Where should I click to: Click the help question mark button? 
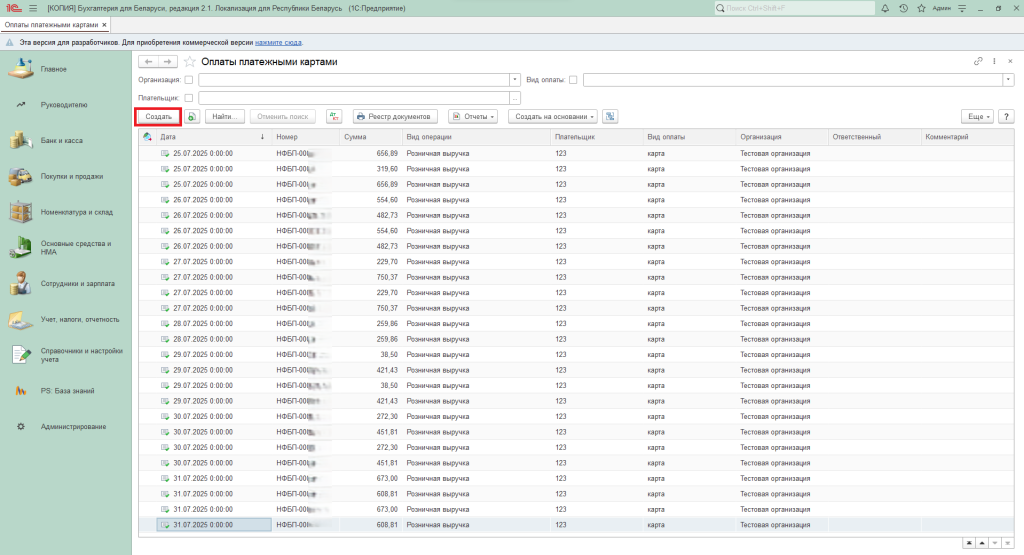1005,116
